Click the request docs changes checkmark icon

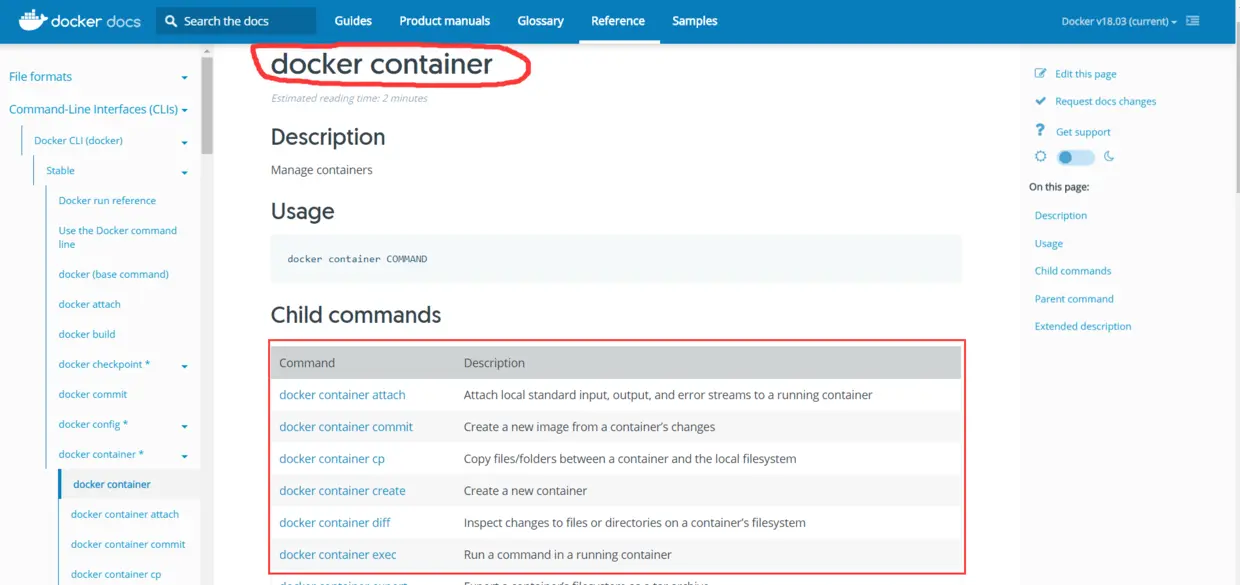coord(1040,101)
